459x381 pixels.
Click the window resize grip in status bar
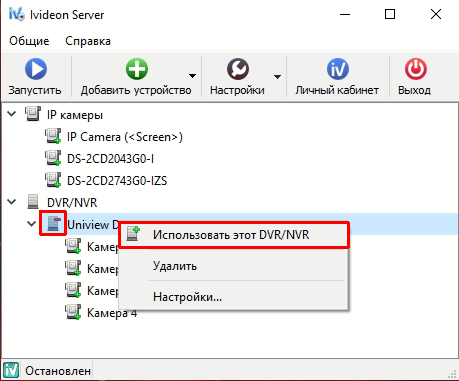click(452, 374)
